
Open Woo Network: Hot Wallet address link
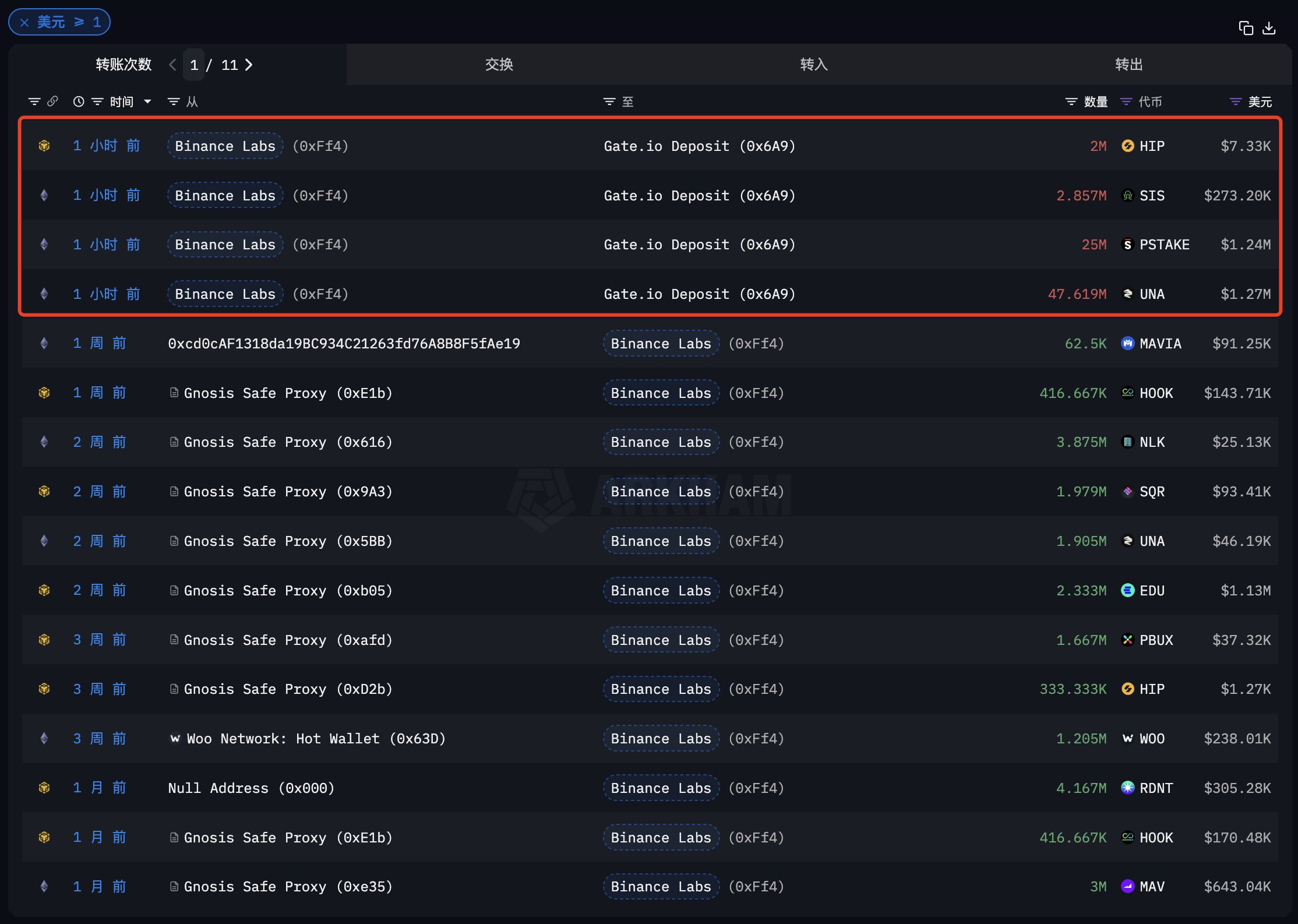click(315, 739)
